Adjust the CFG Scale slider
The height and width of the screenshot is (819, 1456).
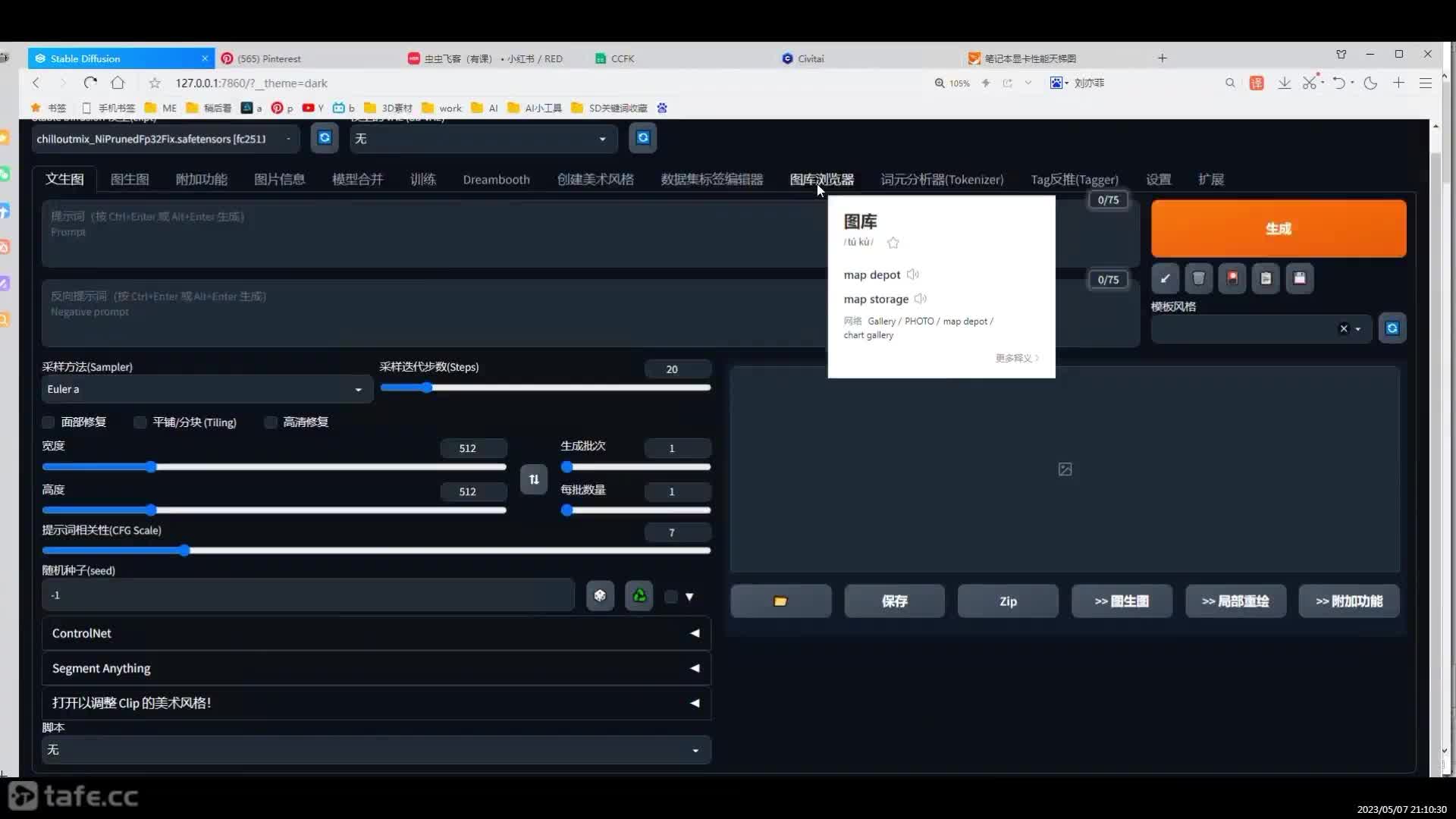click(376, 551)
